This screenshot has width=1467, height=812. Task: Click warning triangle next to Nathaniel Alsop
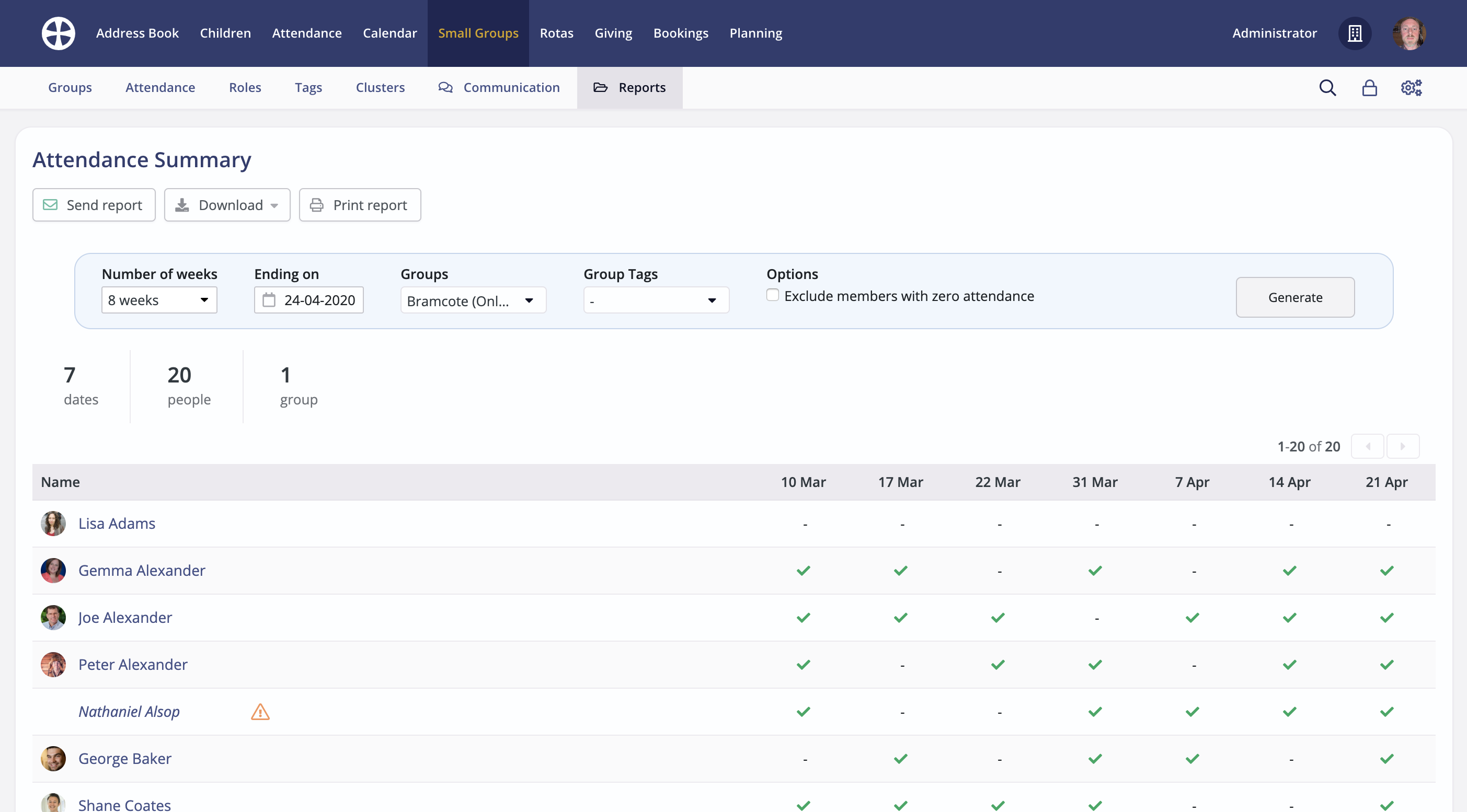tap(260, 712)
